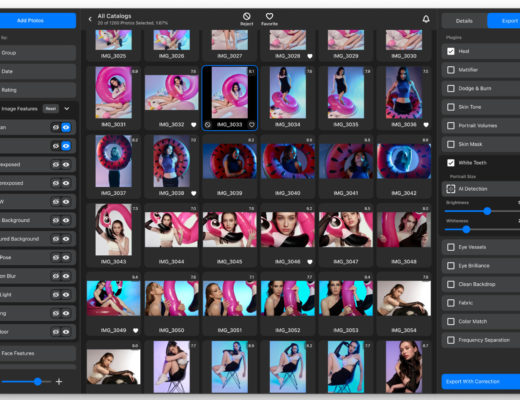The width and height of the screenshot is (520, 400).
Task: Toggle the eye icon in the 'door' row
Action: coord(66,332)
